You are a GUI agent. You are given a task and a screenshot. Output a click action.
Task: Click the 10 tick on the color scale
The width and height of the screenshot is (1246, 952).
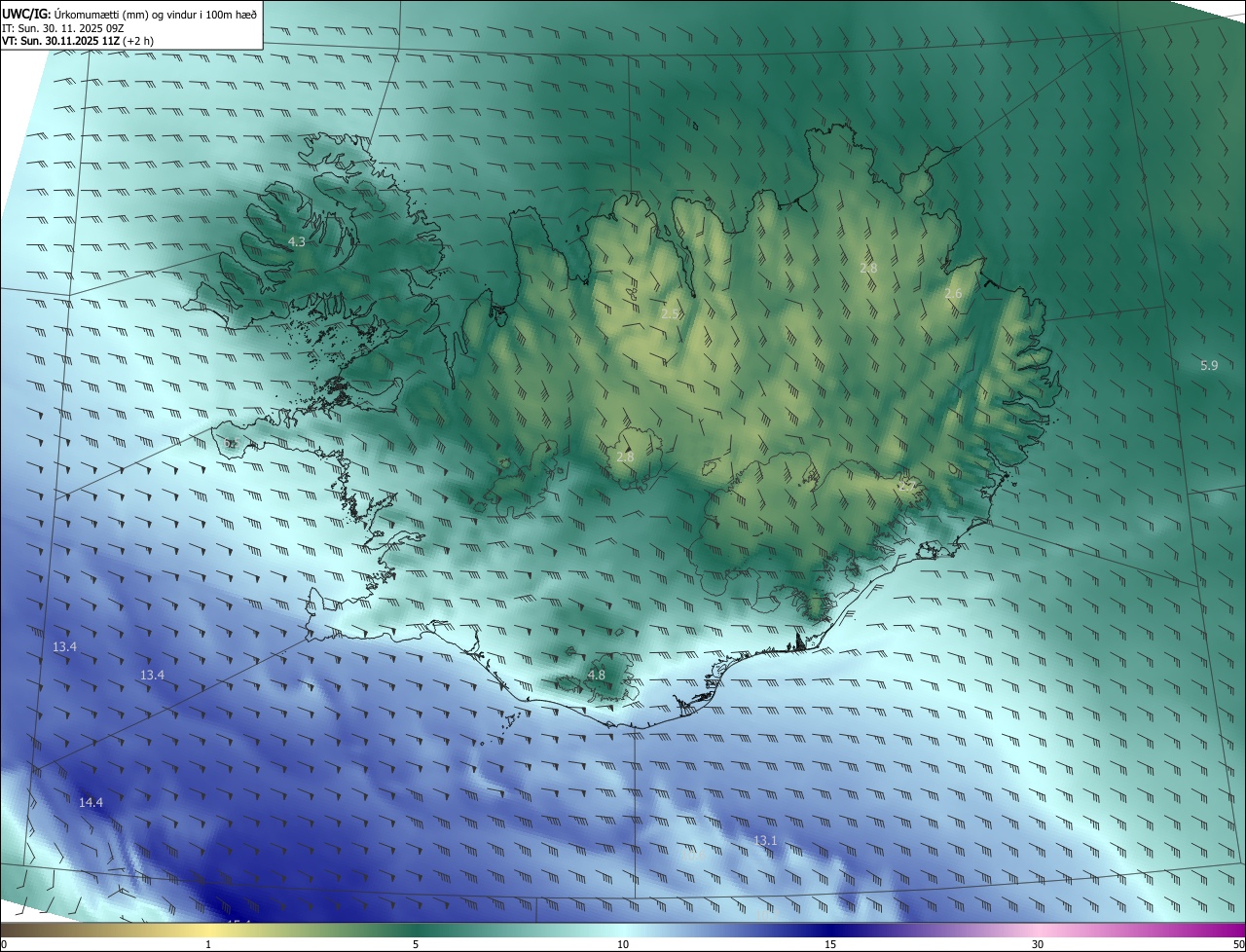point(623,944)
